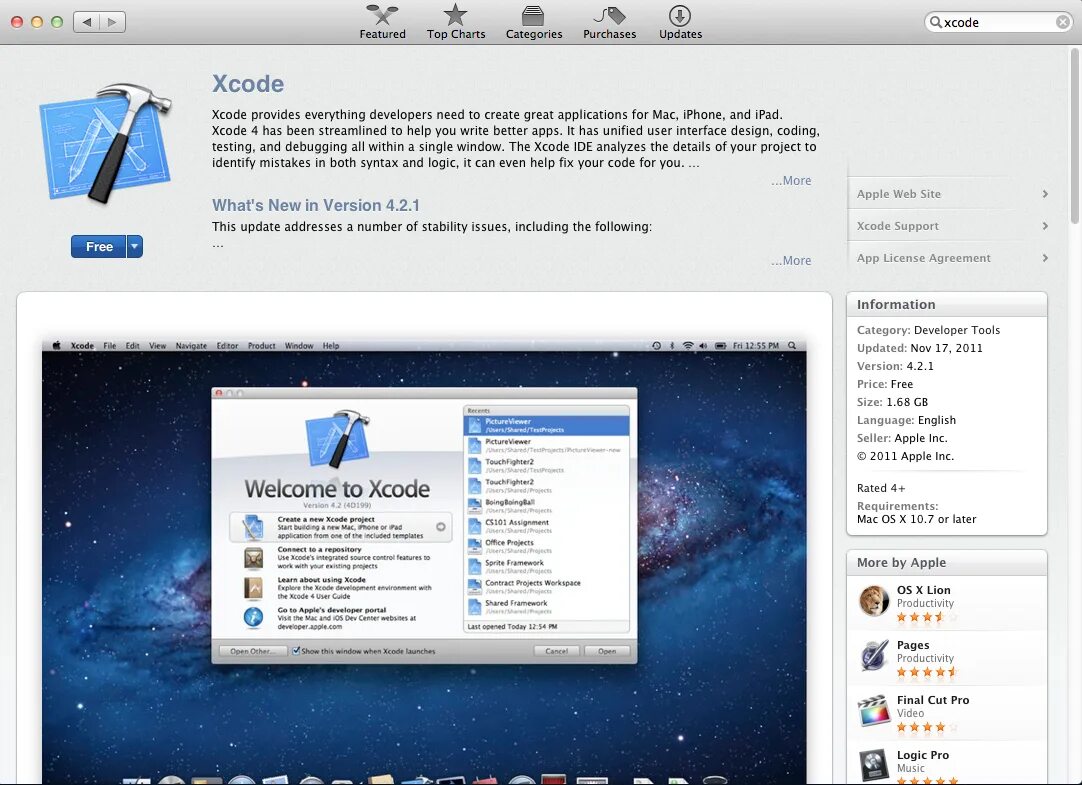Toggle Show this window when Xcode launches
Image resolution: width=1082 pixels, height=785 pixels.
tap(295, 650)
